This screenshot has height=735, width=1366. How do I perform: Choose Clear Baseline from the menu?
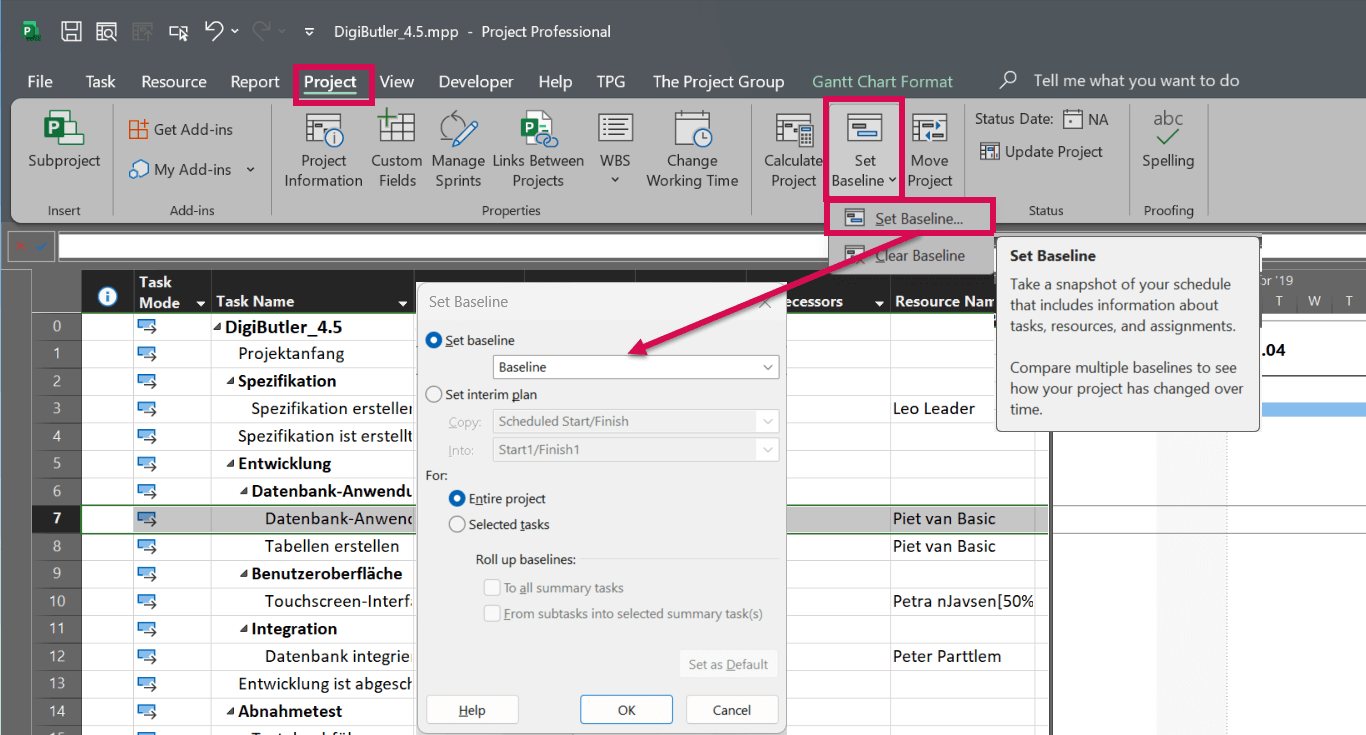tap(922, 255)
